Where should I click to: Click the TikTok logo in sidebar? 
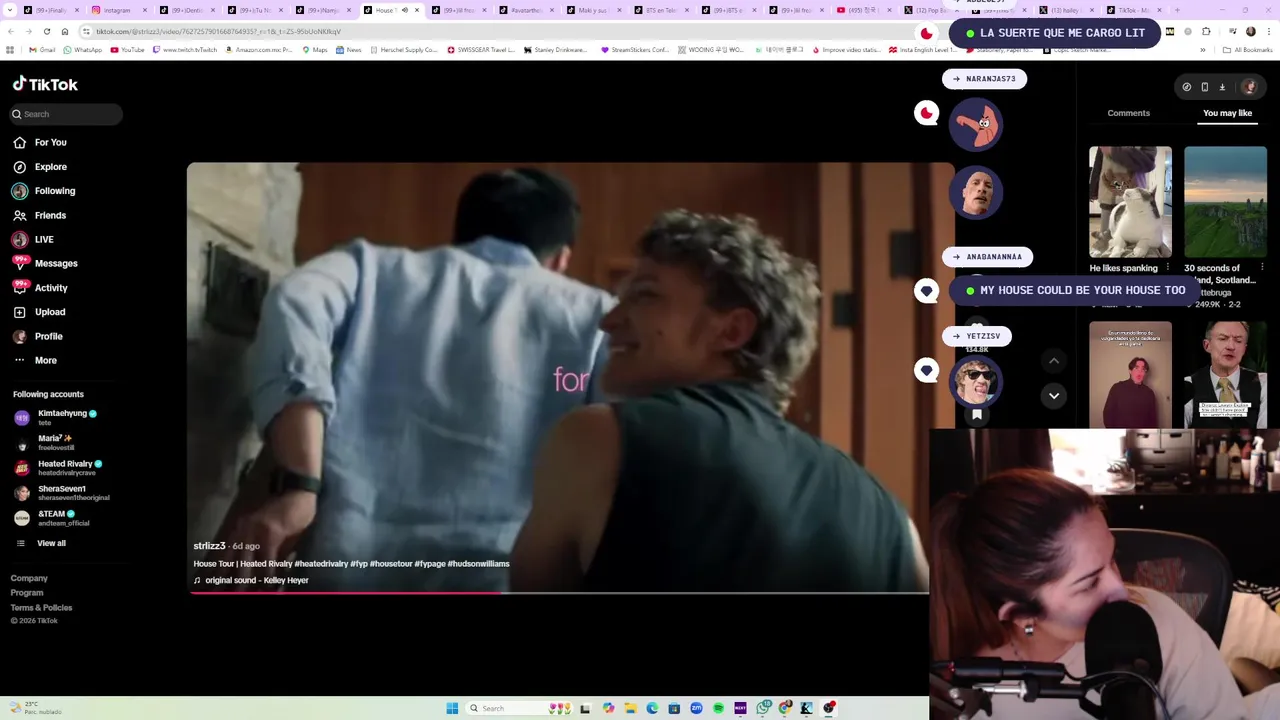coord(45,85)
